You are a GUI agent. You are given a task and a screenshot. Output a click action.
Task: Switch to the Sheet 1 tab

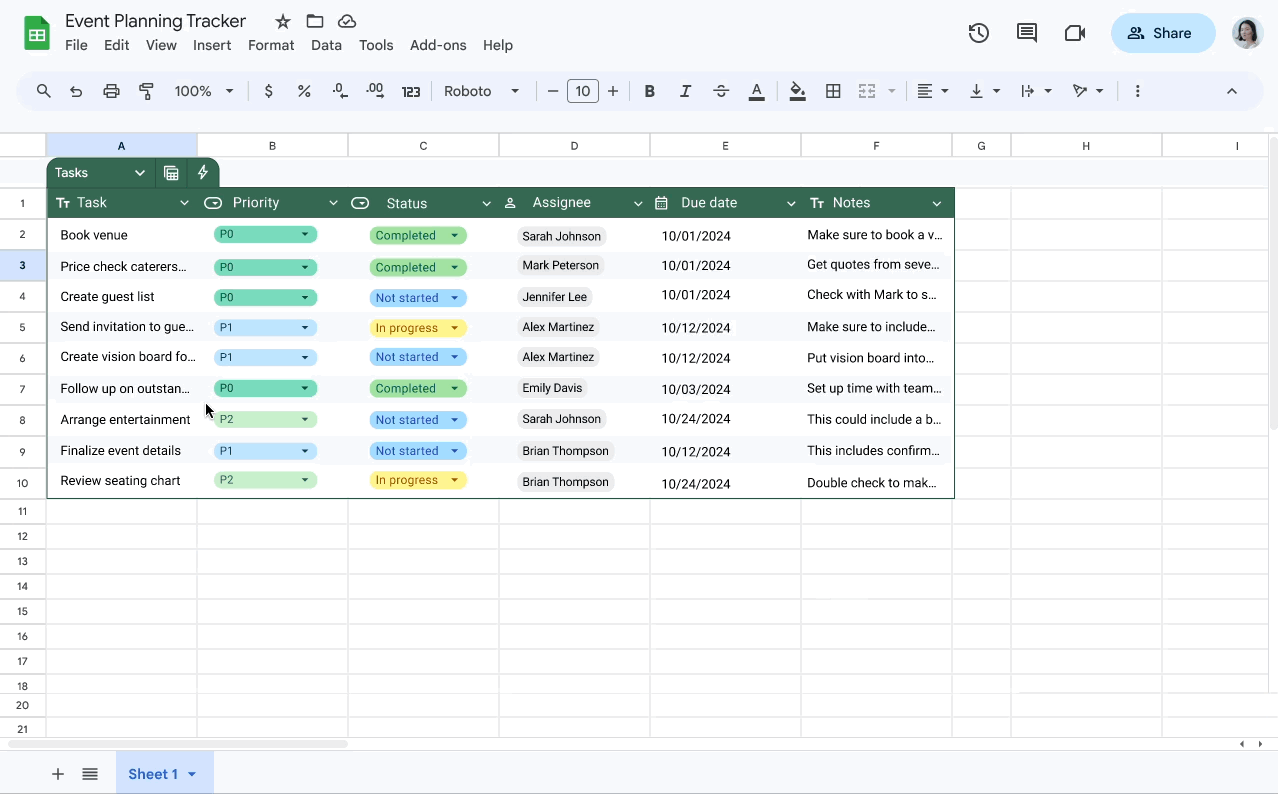[164, 774]
